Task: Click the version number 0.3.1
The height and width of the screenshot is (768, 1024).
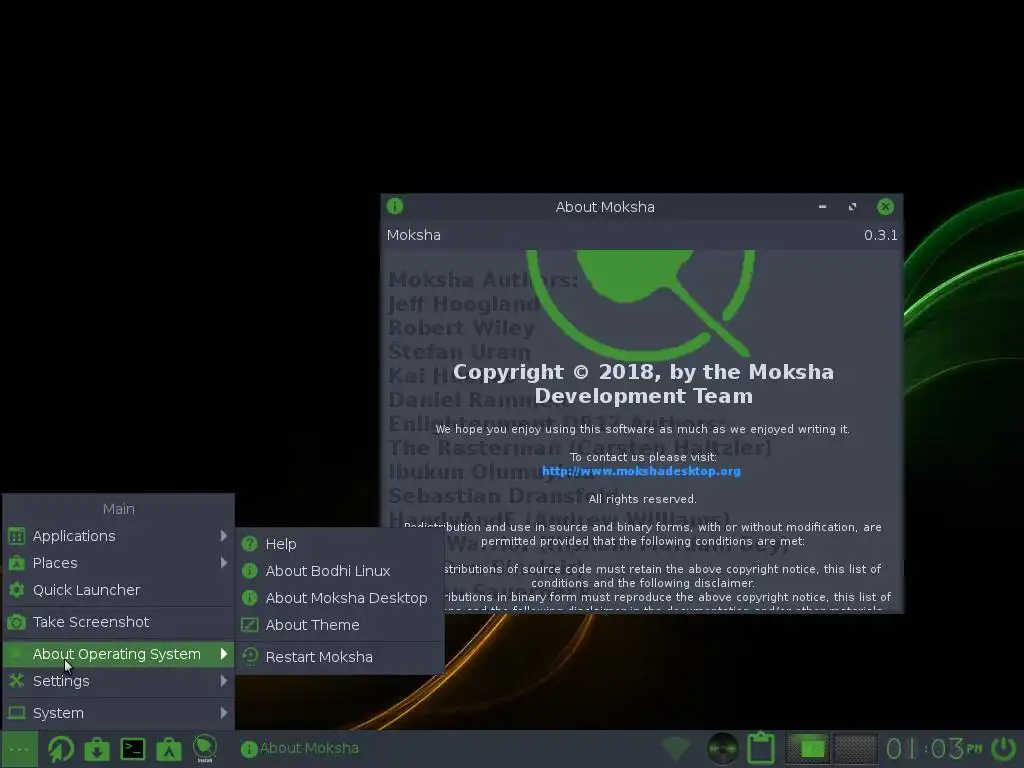Action: pyautogui.click(x=880, y=235)
